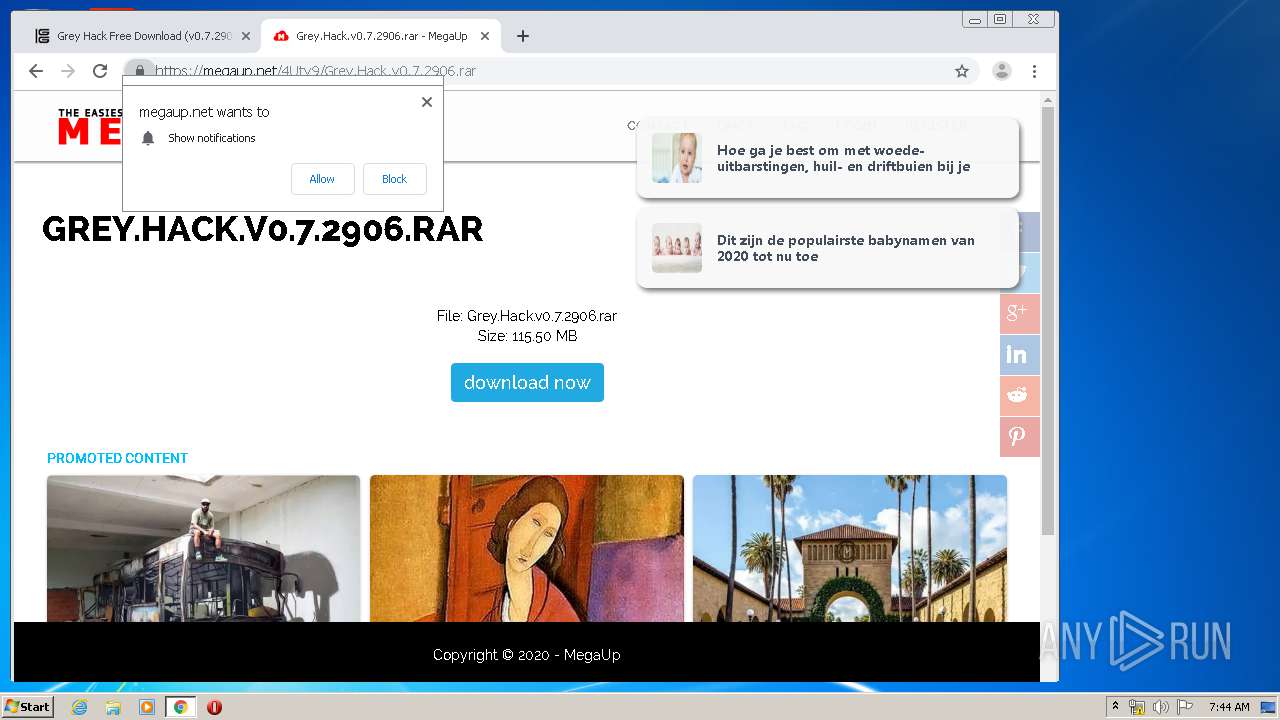This screenshot has height=720, width=1280.
Task: Click the MegaUp logo
Action: tap(90, 127)
